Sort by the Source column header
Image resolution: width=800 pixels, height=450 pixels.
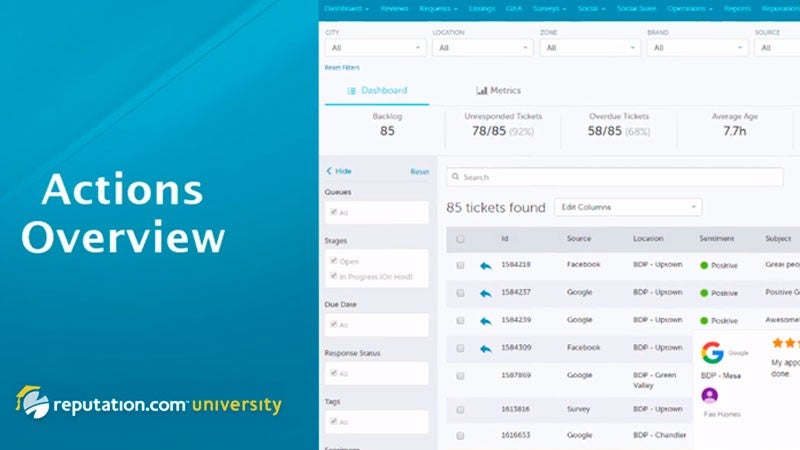pos(579,238)
